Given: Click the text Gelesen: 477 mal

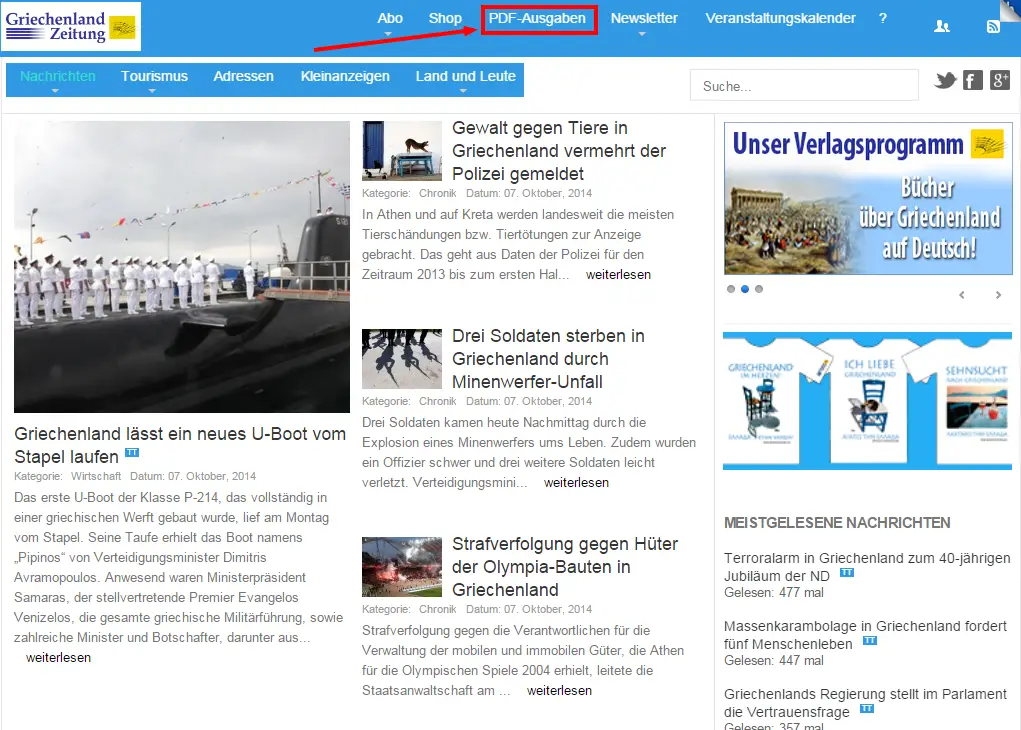Looking at the screenshot, I should point(774,593).
